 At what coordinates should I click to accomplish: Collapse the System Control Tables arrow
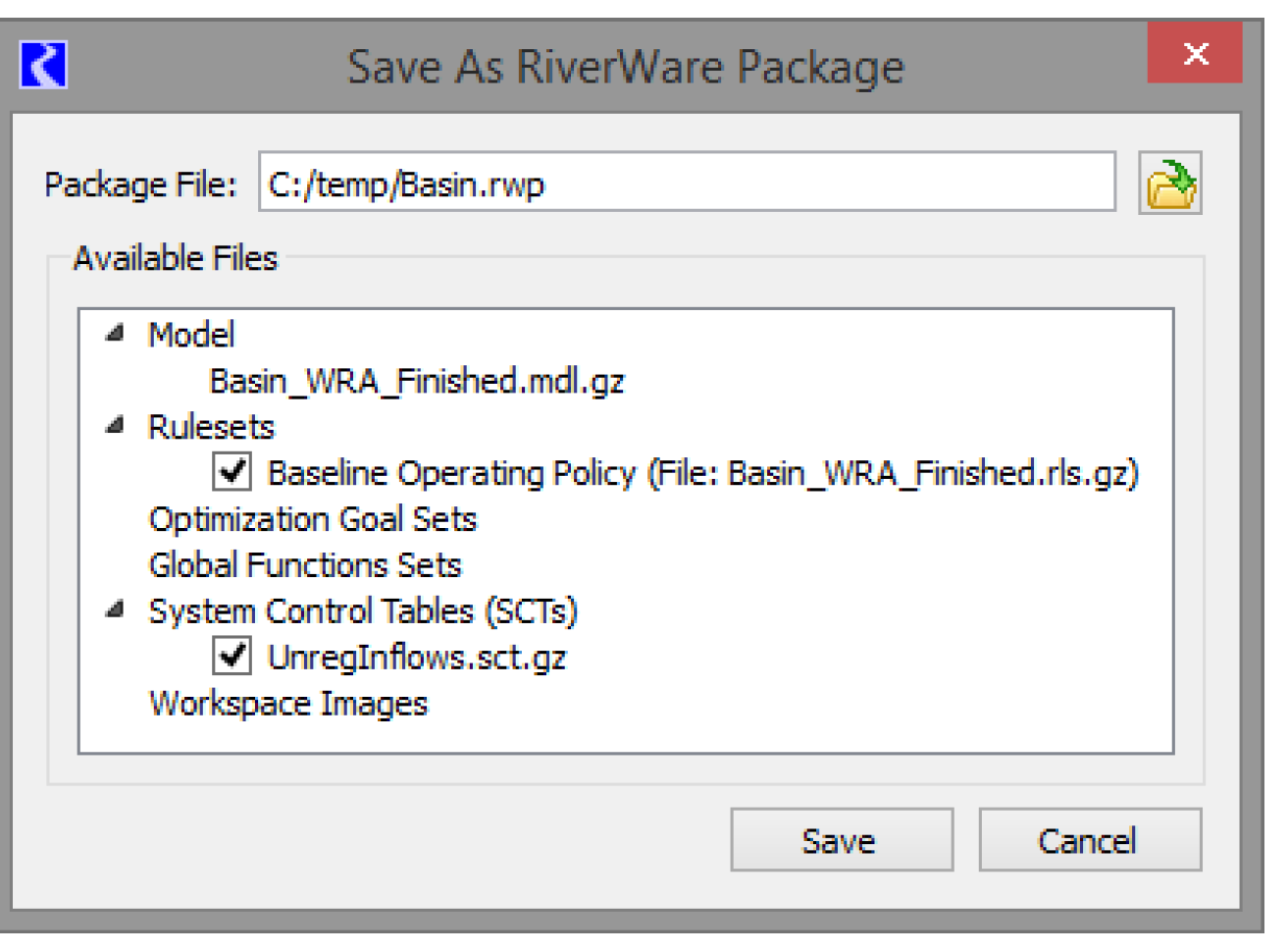click(x=115, y=609)
